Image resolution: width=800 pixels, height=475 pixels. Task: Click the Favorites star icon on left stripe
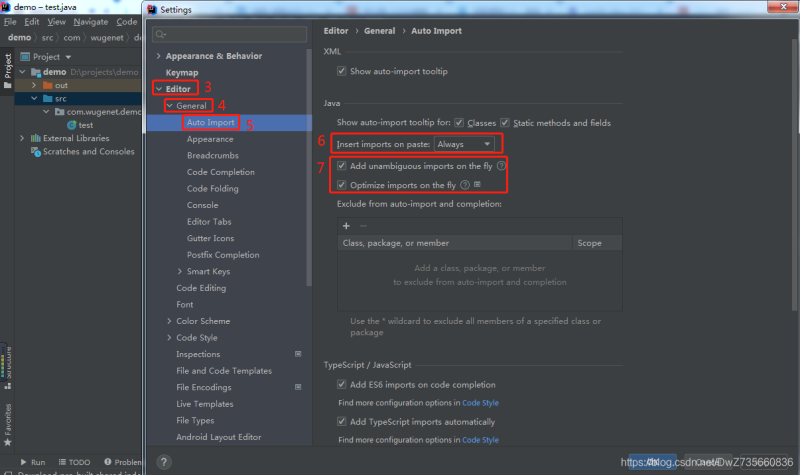pos(8,442)
